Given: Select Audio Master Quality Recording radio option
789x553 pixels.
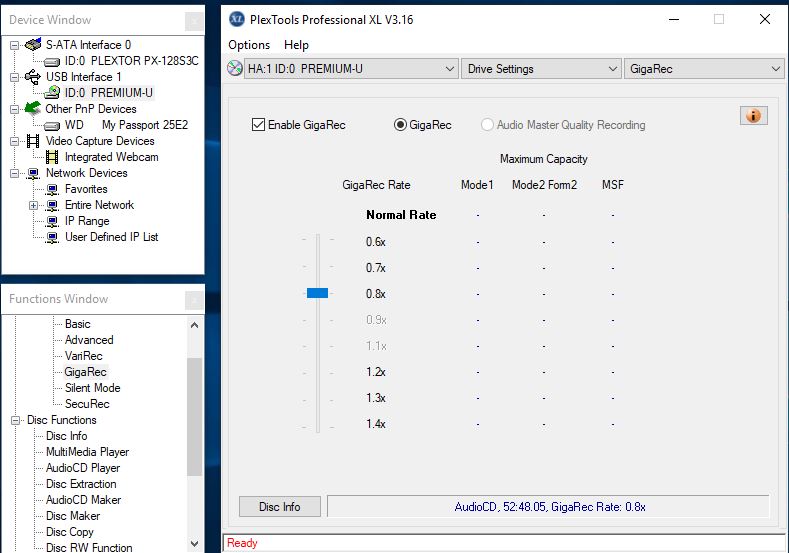Looking at the screenshot, I should coord(487,124).
